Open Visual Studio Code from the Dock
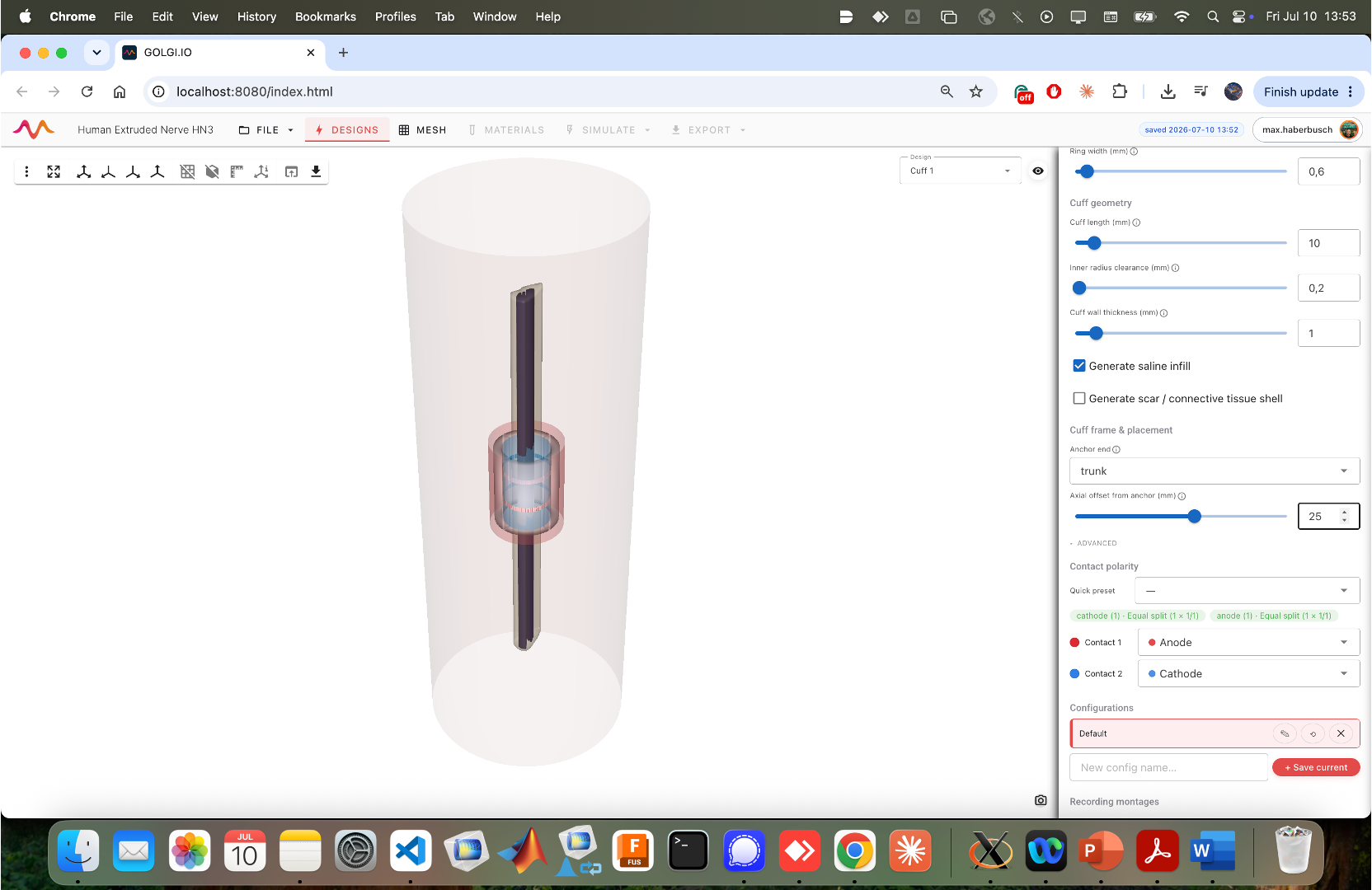 [x=411, y=851]
